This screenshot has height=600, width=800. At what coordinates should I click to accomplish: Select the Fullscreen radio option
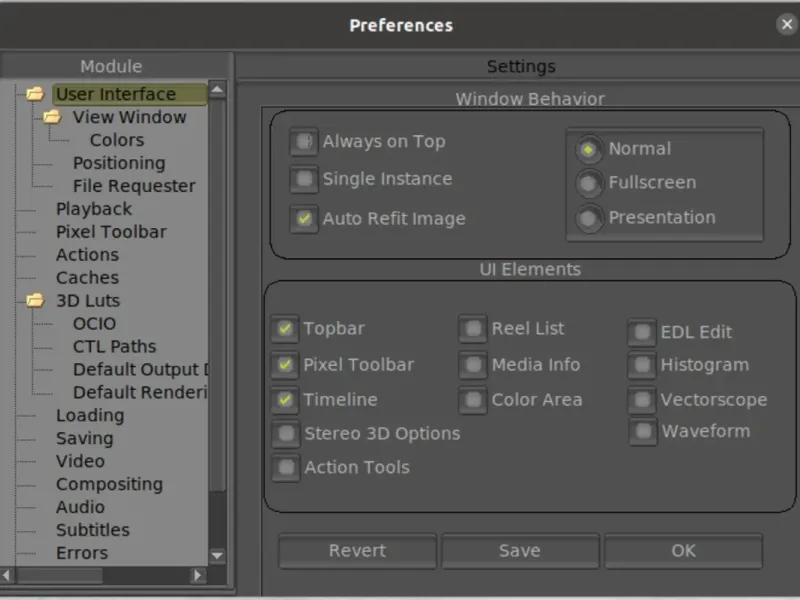pos(590,183)
